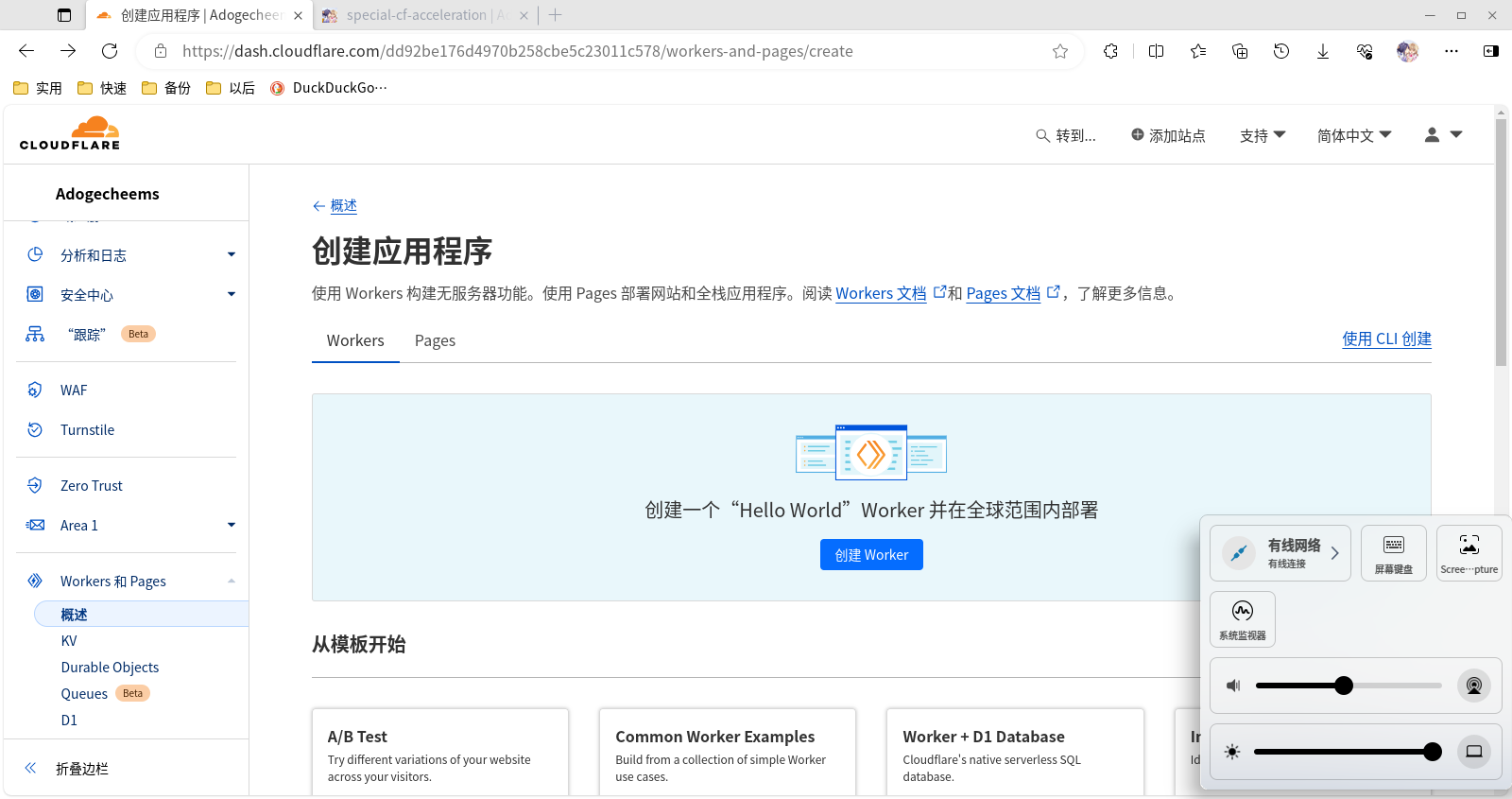
Task: Open the browser extensions puzzle icon
Action: tap(1110, 51)
